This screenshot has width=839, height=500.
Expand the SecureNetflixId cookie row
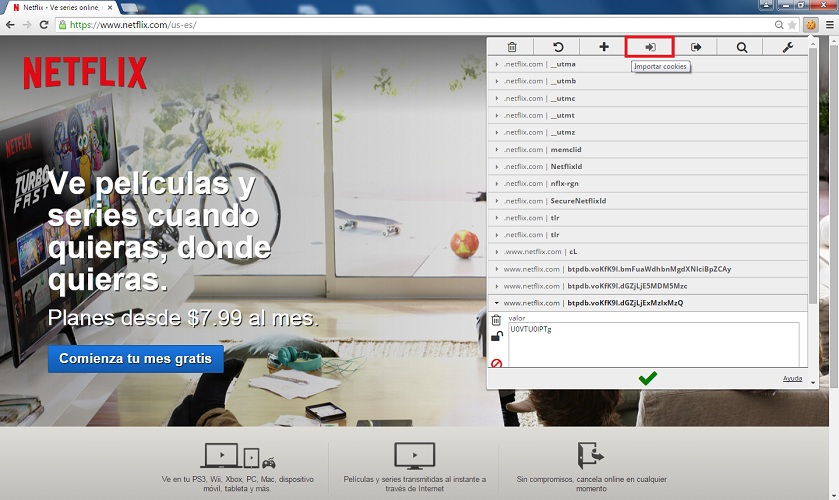[647, 201]
